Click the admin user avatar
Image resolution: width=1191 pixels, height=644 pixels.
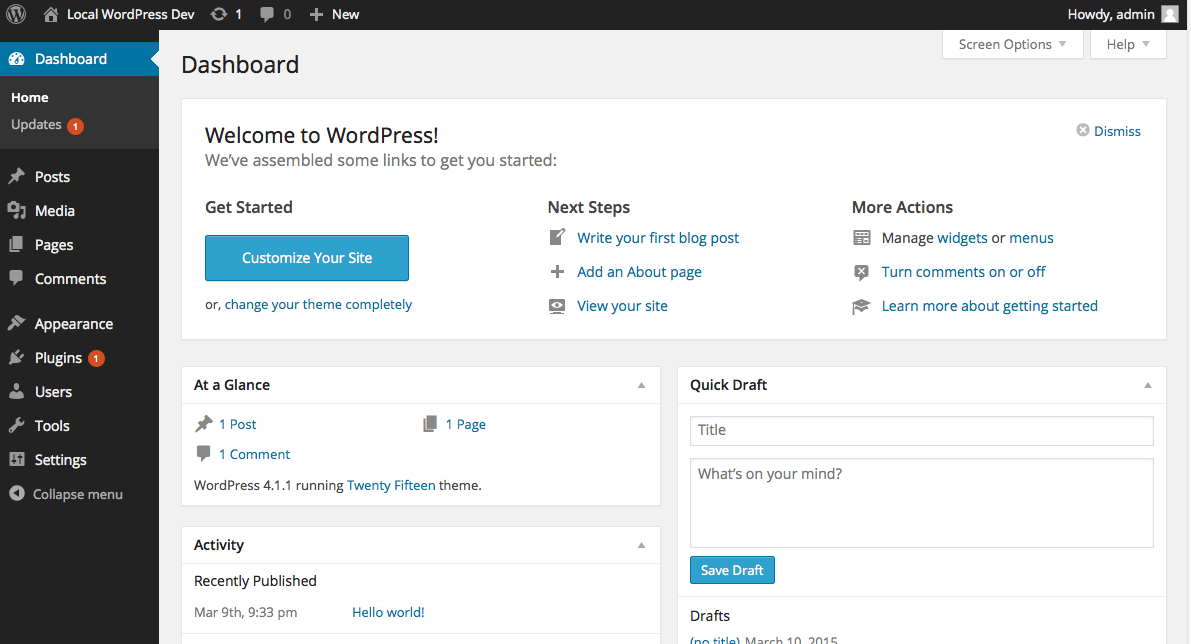click(1169, 14)
